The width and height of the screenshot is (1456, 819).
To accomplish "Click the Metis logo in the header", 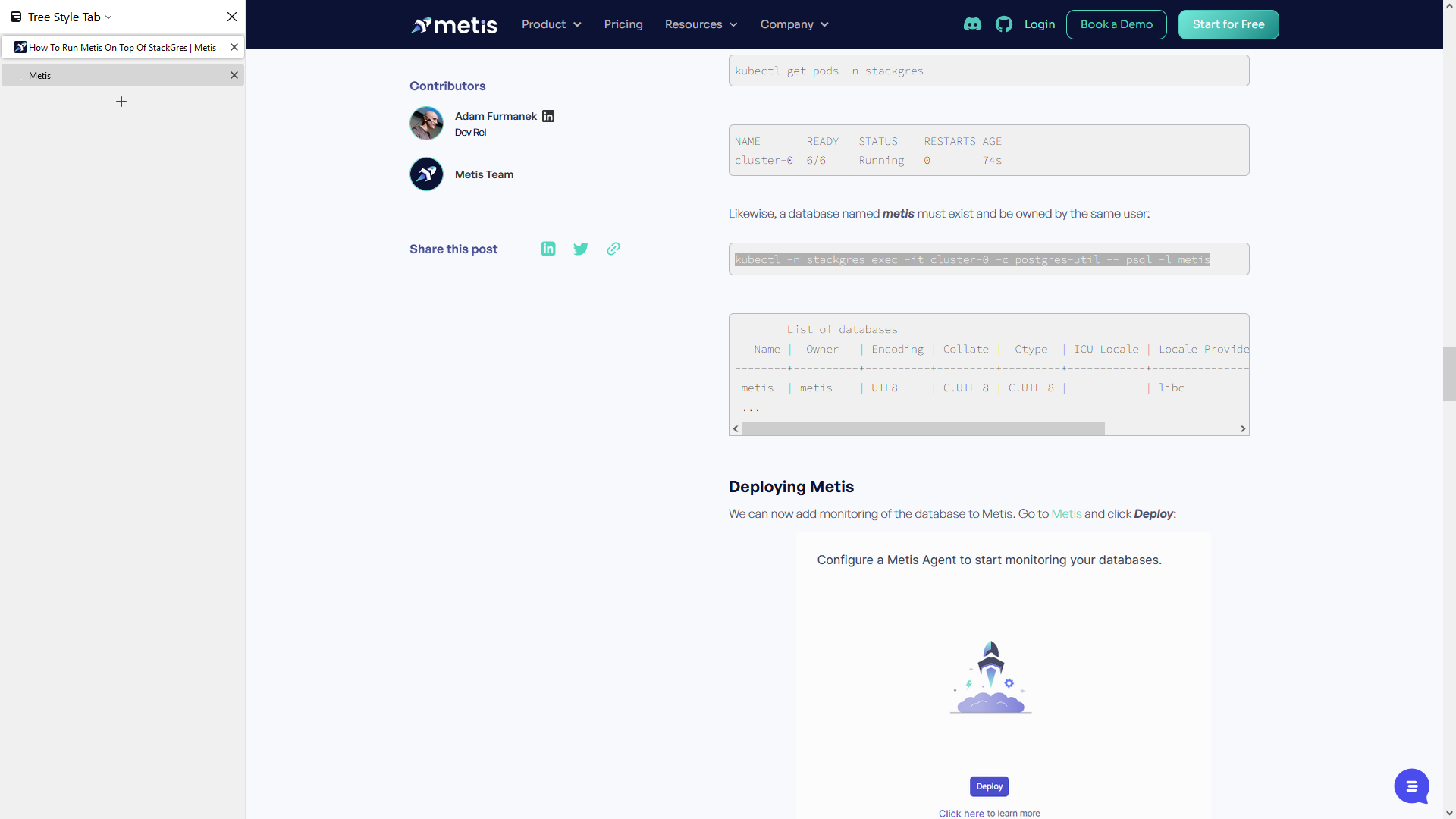I will 453,25.
